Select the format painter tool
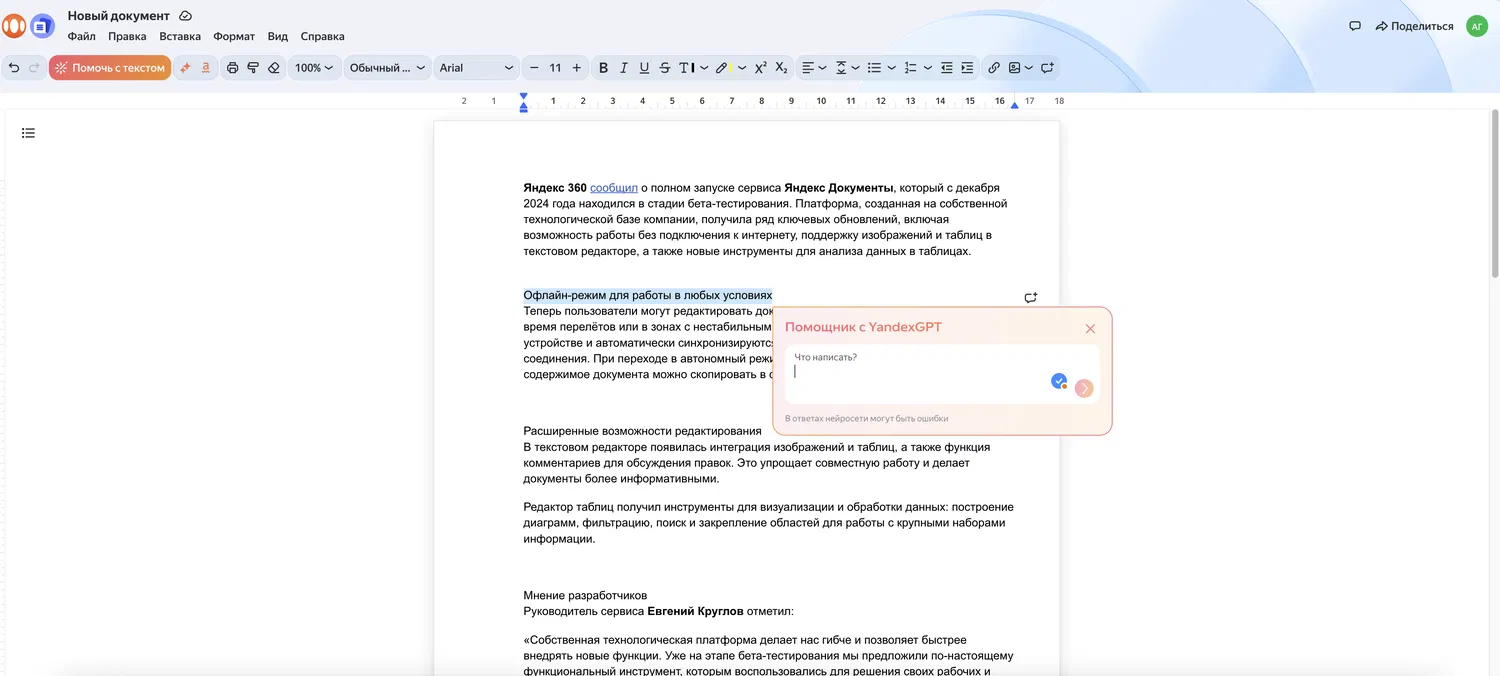Screen dimensions: 1500x676 pos(253,68)
